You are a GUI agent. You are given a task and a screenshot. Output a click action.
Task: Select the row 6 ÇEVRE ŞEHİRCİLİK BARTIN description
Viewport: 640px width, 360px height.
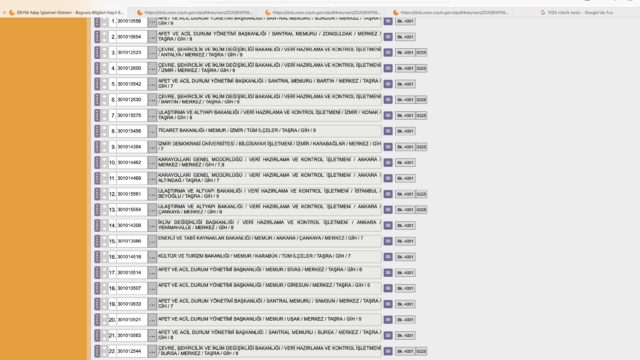269,100
